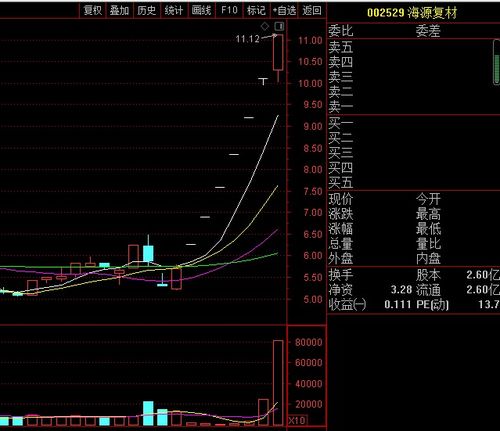Click the 换手 label
Viewport: 500px width, 431px height.
(341, 275)
